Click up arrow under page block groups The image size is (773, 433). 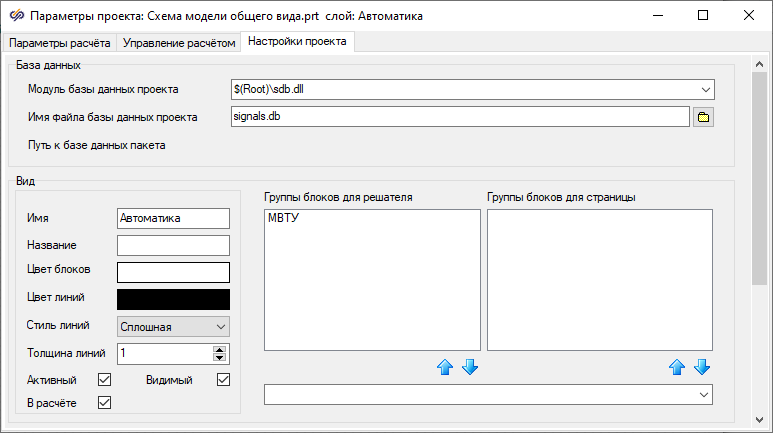(x=678, y=367)
